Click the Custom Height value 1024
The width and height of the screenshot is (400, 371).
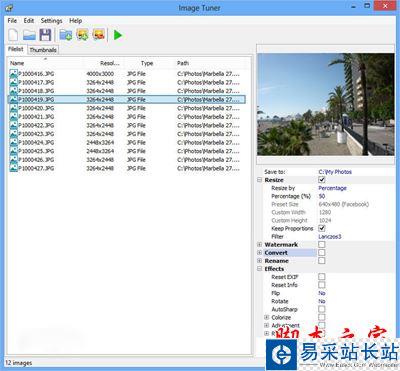click(x=325, y=220)
